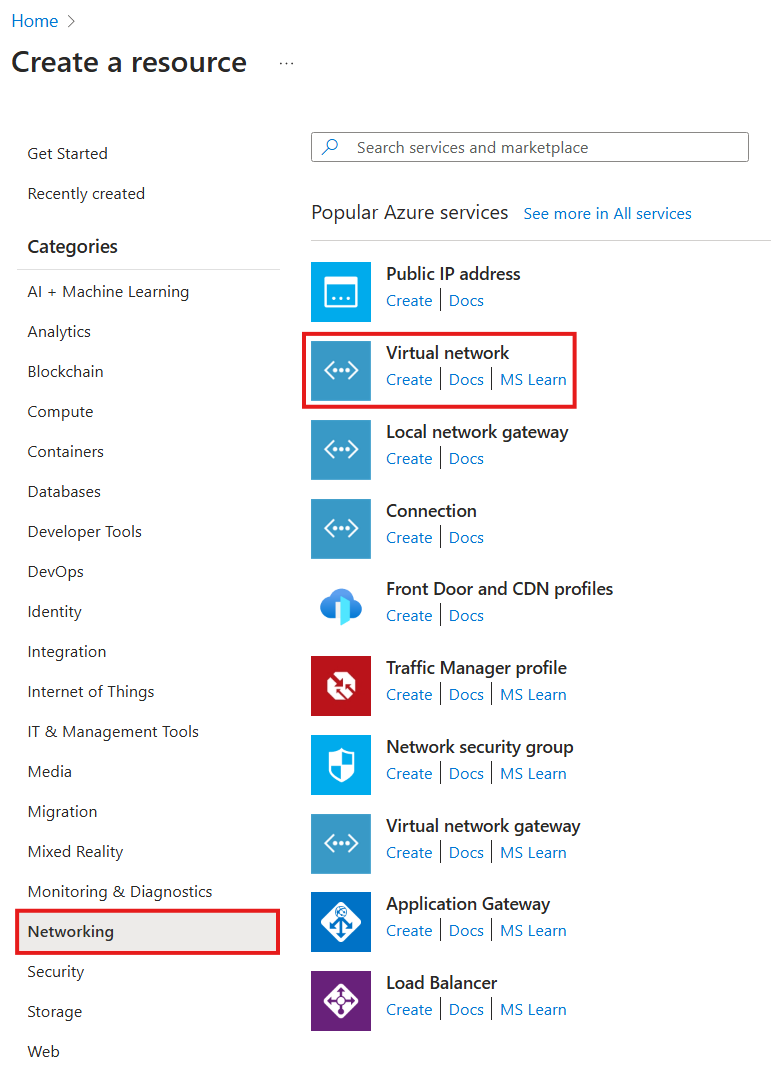Click the Virtual network icon
The image size is (771, 1076).
340,371
